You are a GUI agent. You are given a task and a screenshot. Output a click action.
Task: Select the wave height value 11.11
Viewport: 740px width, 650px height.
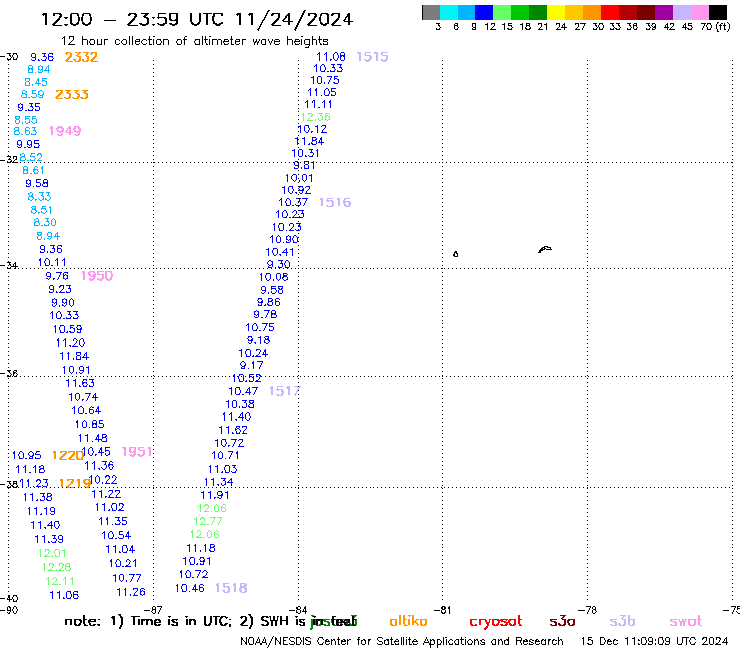click(x=318, y=104)
